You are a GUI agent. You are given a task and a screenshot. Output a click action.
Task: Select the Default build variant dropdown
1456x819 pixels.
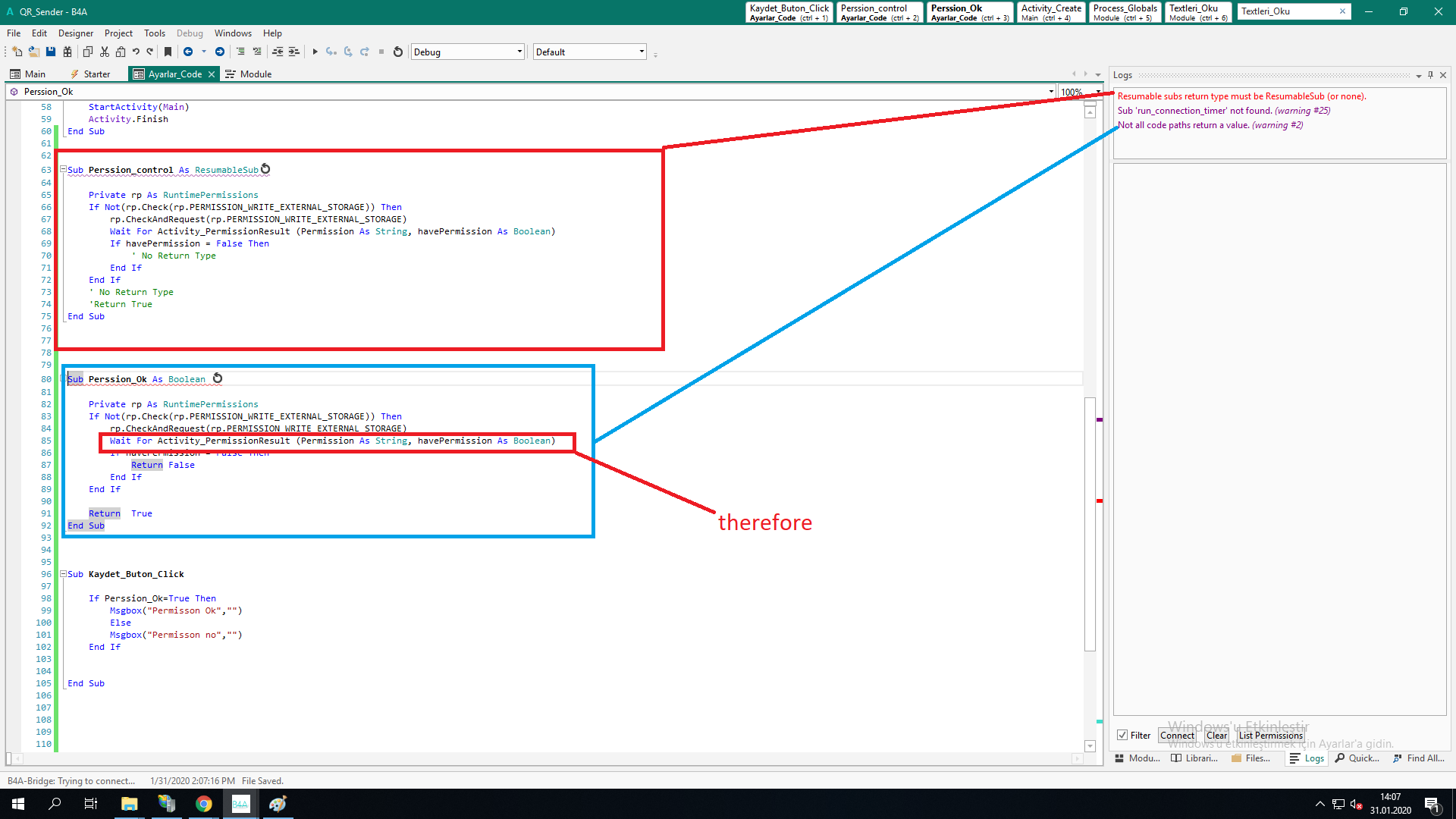point(589,51)
